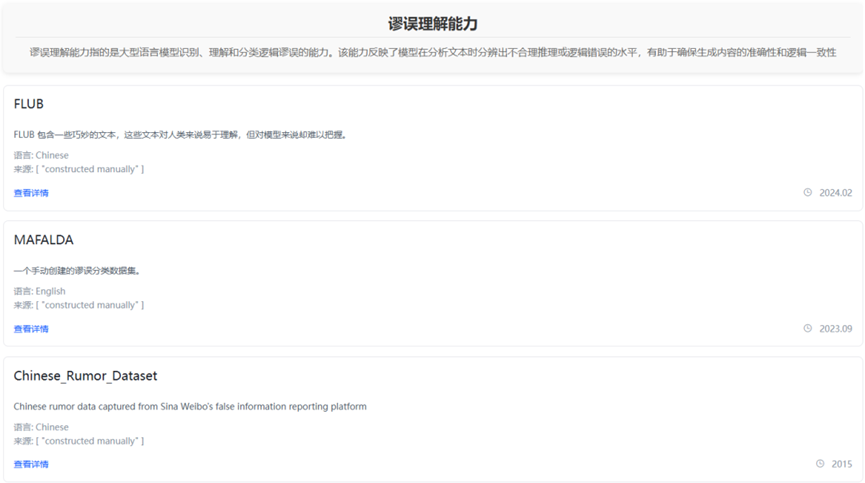Click the MAFALDA description about 谬误分类数据集
This screenshot has width=865, height=483.
coord(77,270)
